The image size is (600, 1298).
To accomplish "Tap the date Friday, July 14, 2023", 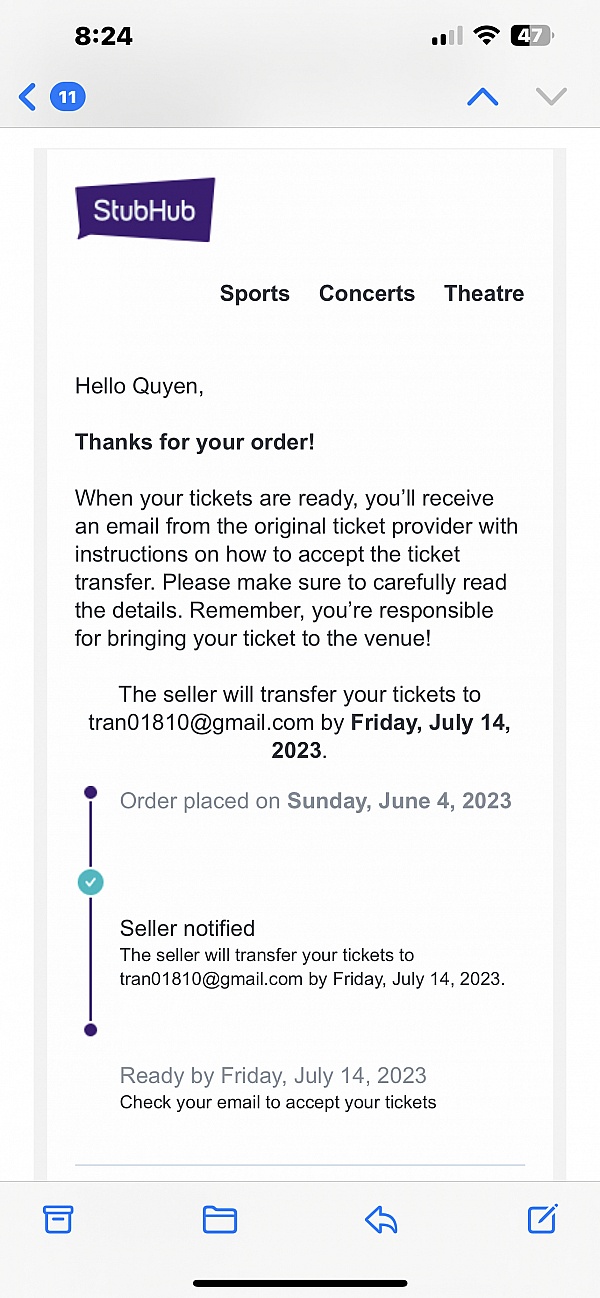I will (x=430, y=722).
